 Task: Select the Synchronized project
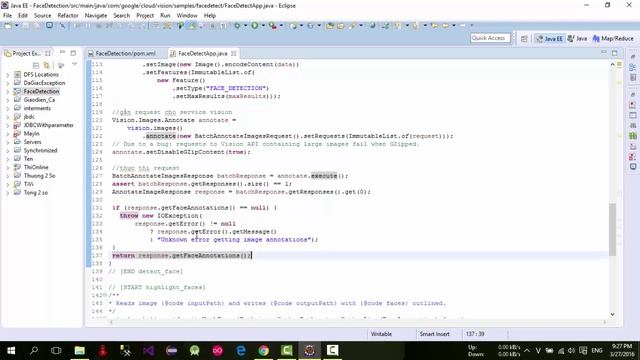(x=40, y=150)
